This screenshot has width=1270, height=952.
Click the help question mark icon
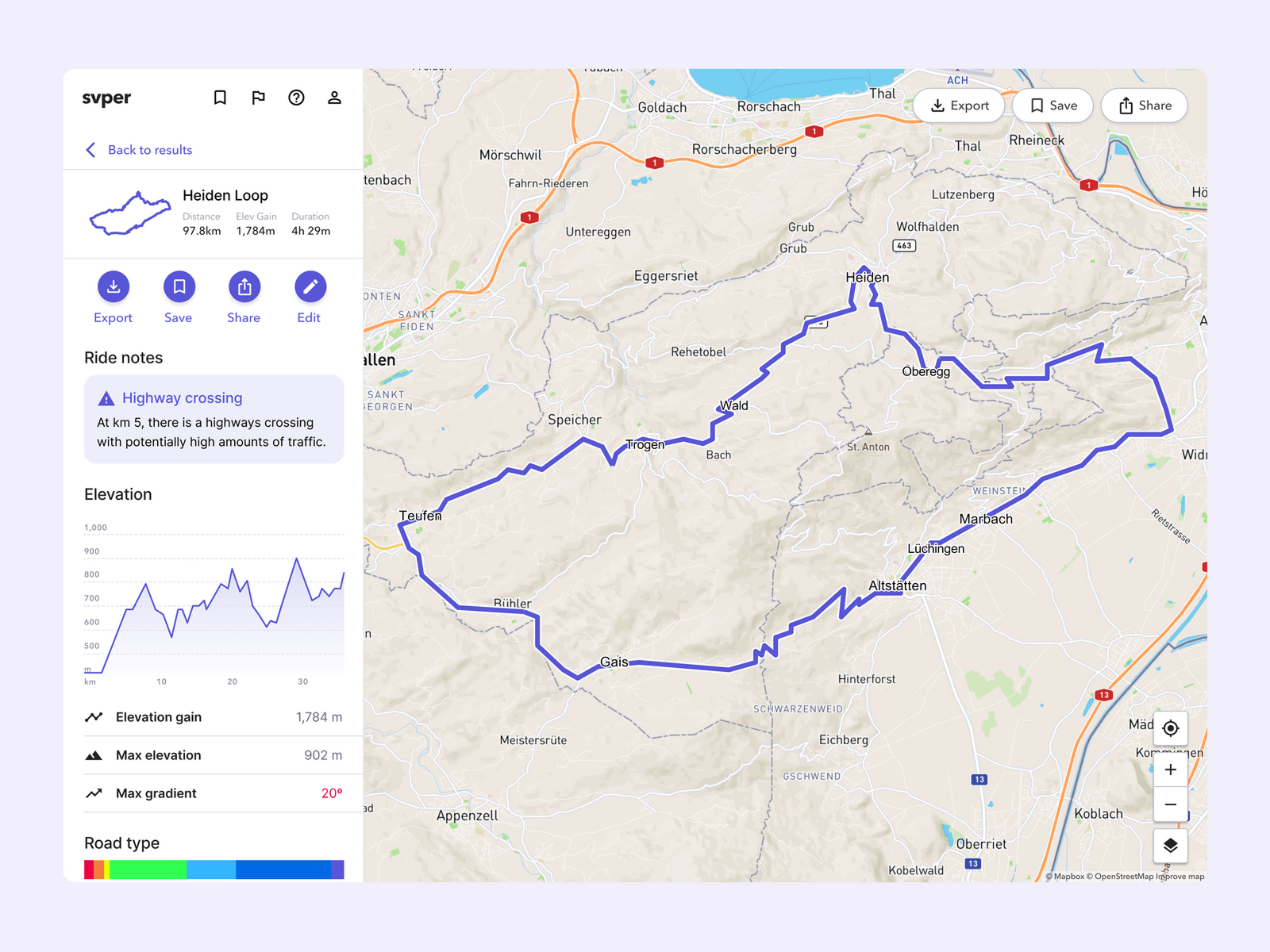click(x=296, y=98)
